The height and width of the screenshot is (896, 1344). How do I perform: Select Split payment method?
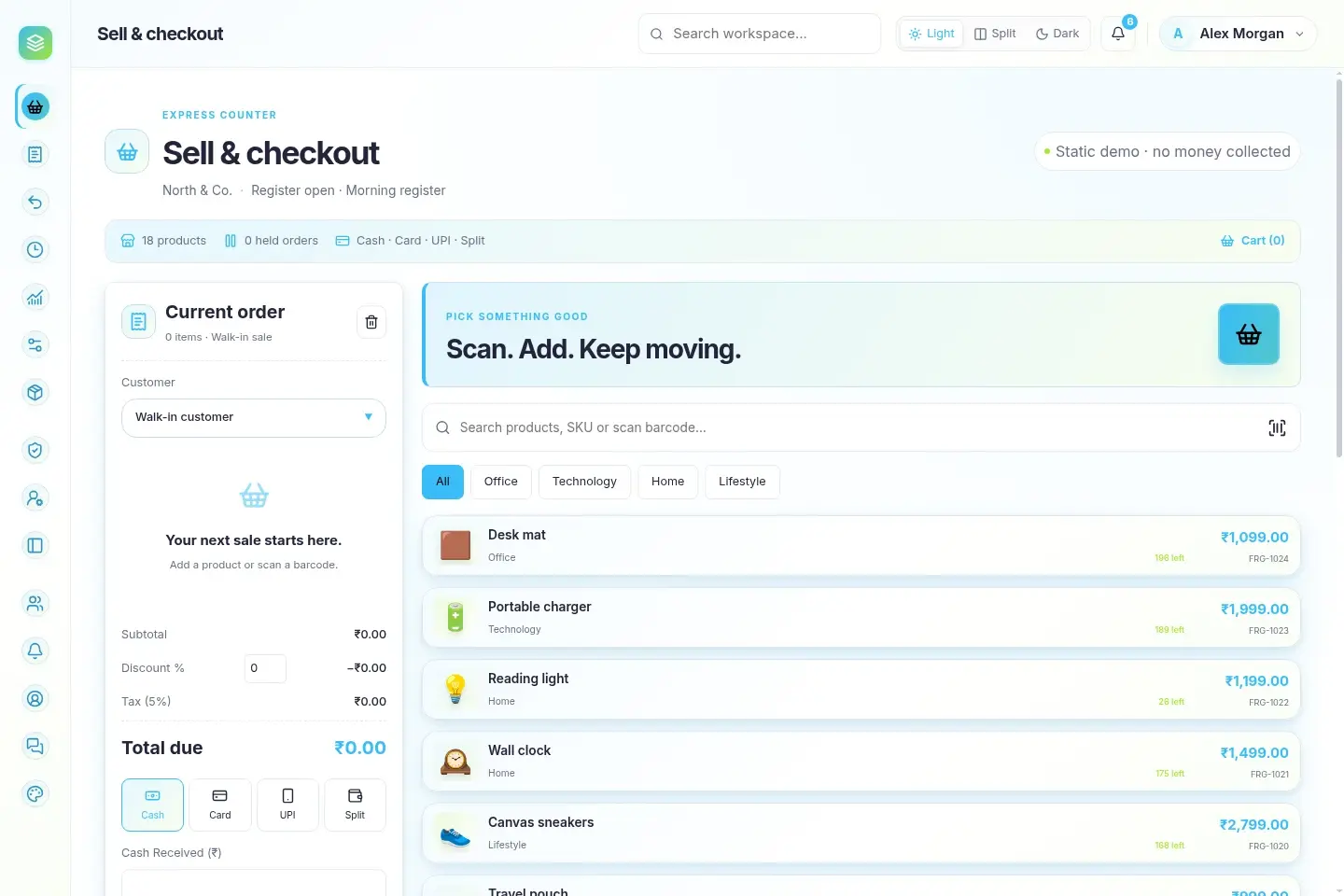tap(355, 805)
